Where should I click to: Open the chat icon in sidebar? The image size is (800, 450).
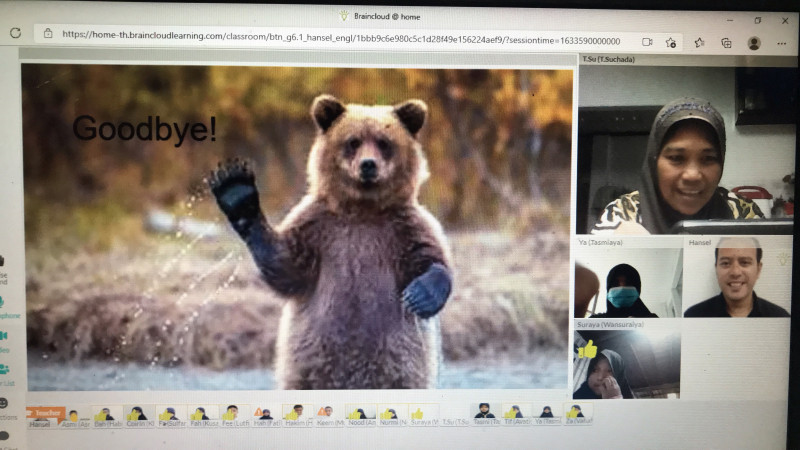pyautogui.click(x=5, y=436)
